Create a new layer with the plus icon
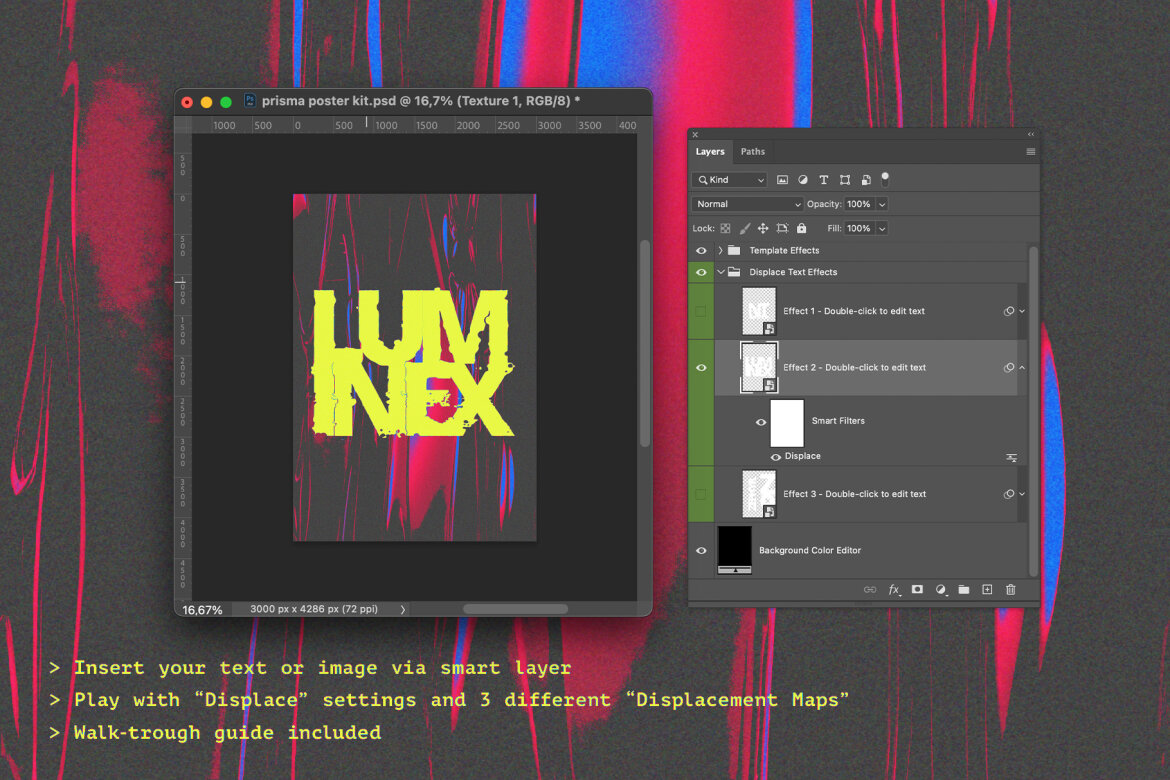Image resolution: width=1170 pixels, height=780 pixels. (987, 590)
